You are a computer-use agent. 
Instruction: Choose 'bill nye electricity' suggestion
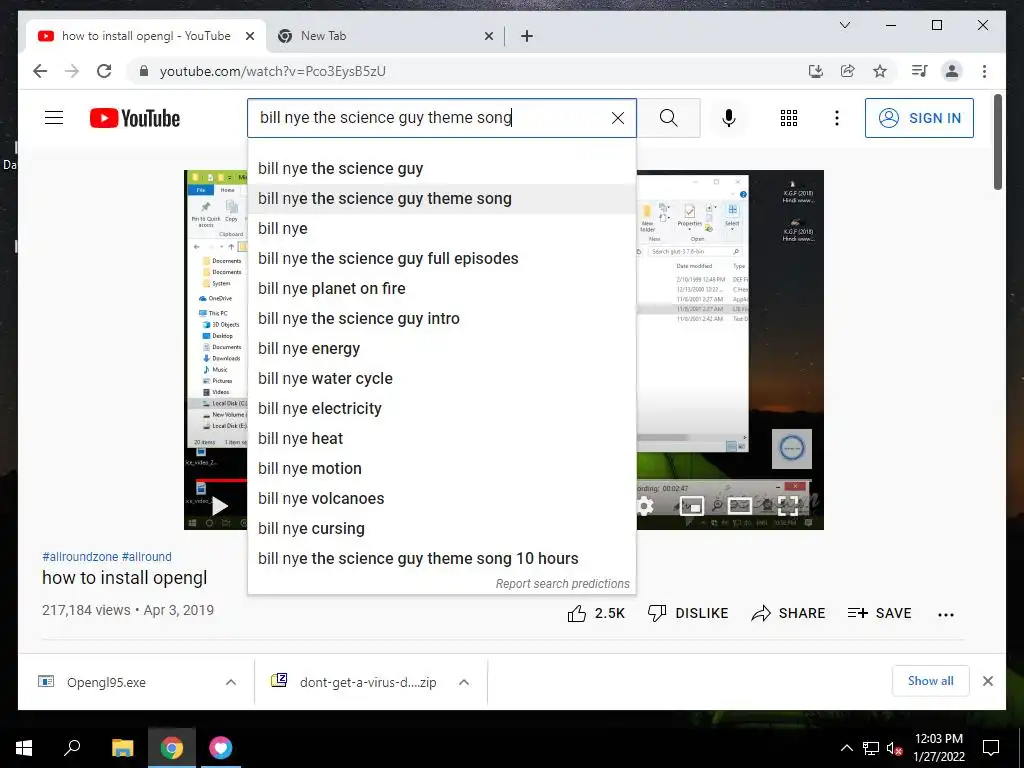[x=442, y=409]
